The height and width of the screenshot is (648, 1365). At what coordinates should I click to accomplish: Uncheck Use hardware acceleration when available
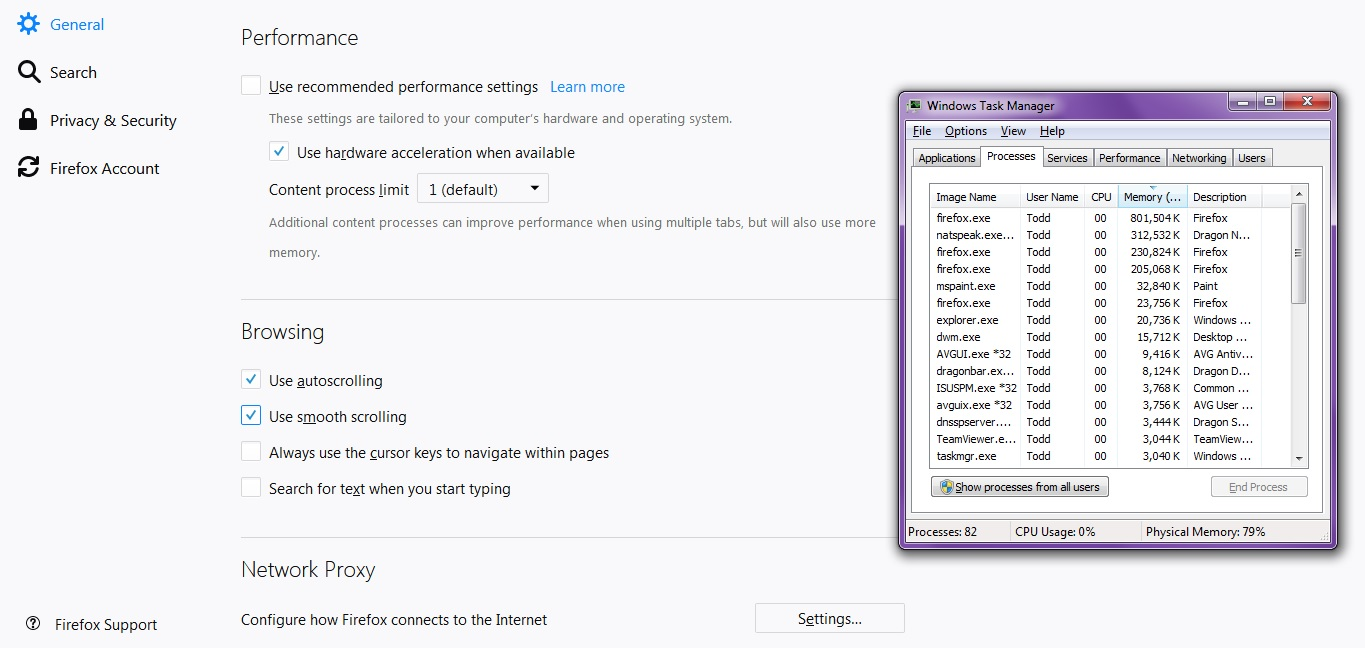[x=279, y=152]
